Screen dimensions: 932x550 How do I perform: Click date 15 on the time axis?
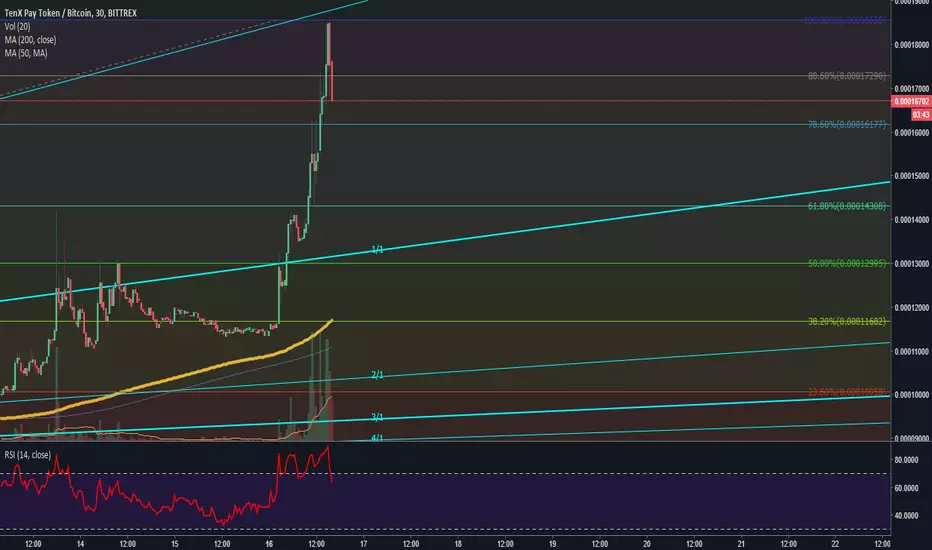(x=175, y=543)
